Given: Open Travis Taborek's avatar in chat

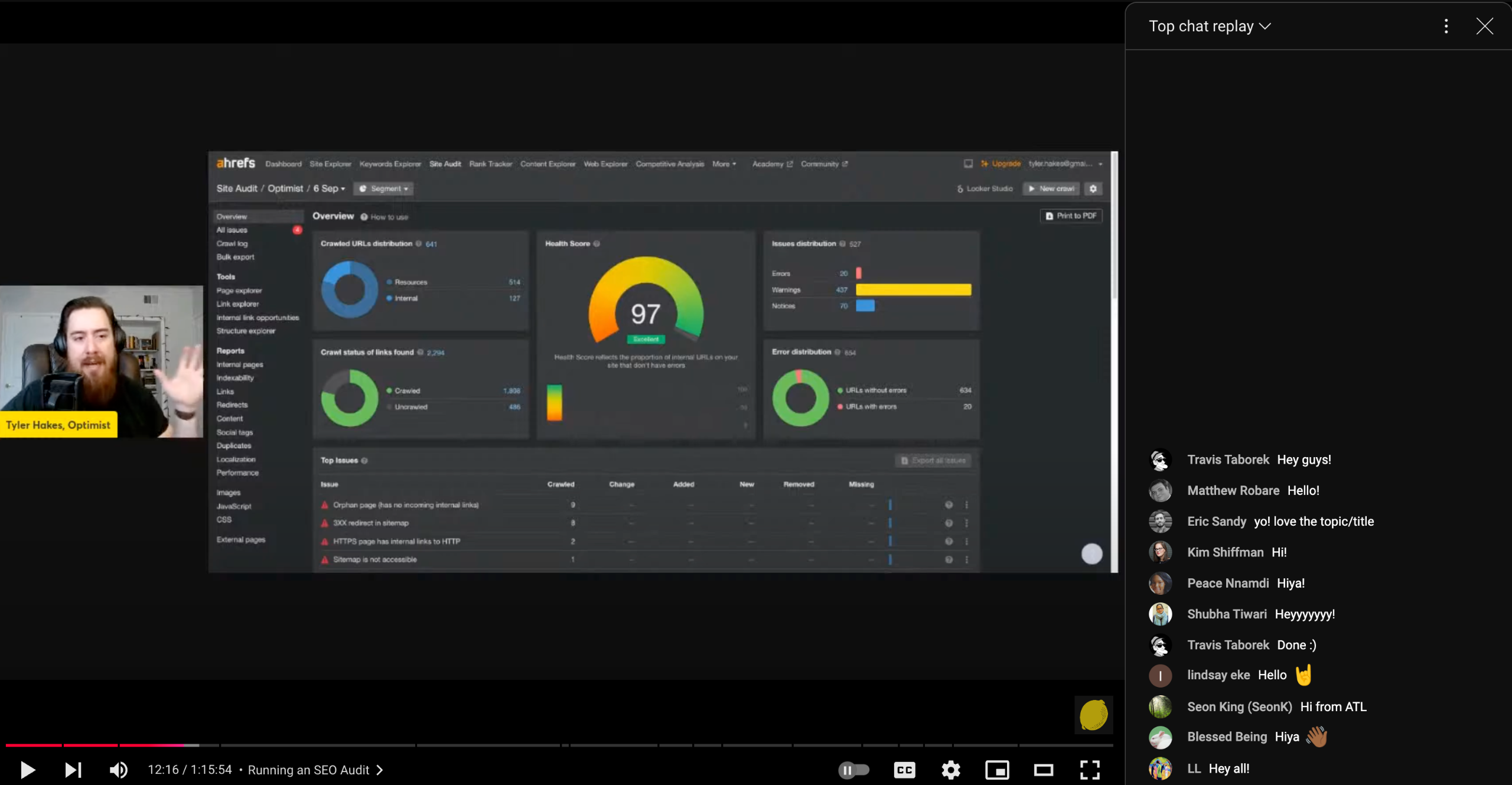Looking at the screenshot, I should coord(1160,460).
